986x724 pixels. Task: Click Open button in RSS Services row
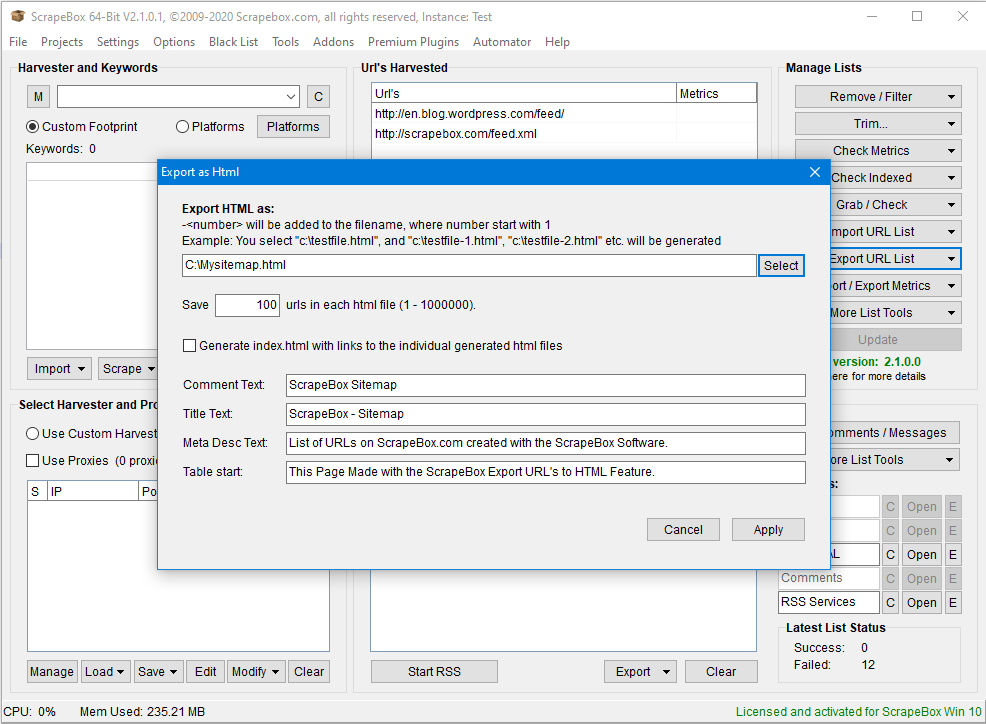[921, 603]
